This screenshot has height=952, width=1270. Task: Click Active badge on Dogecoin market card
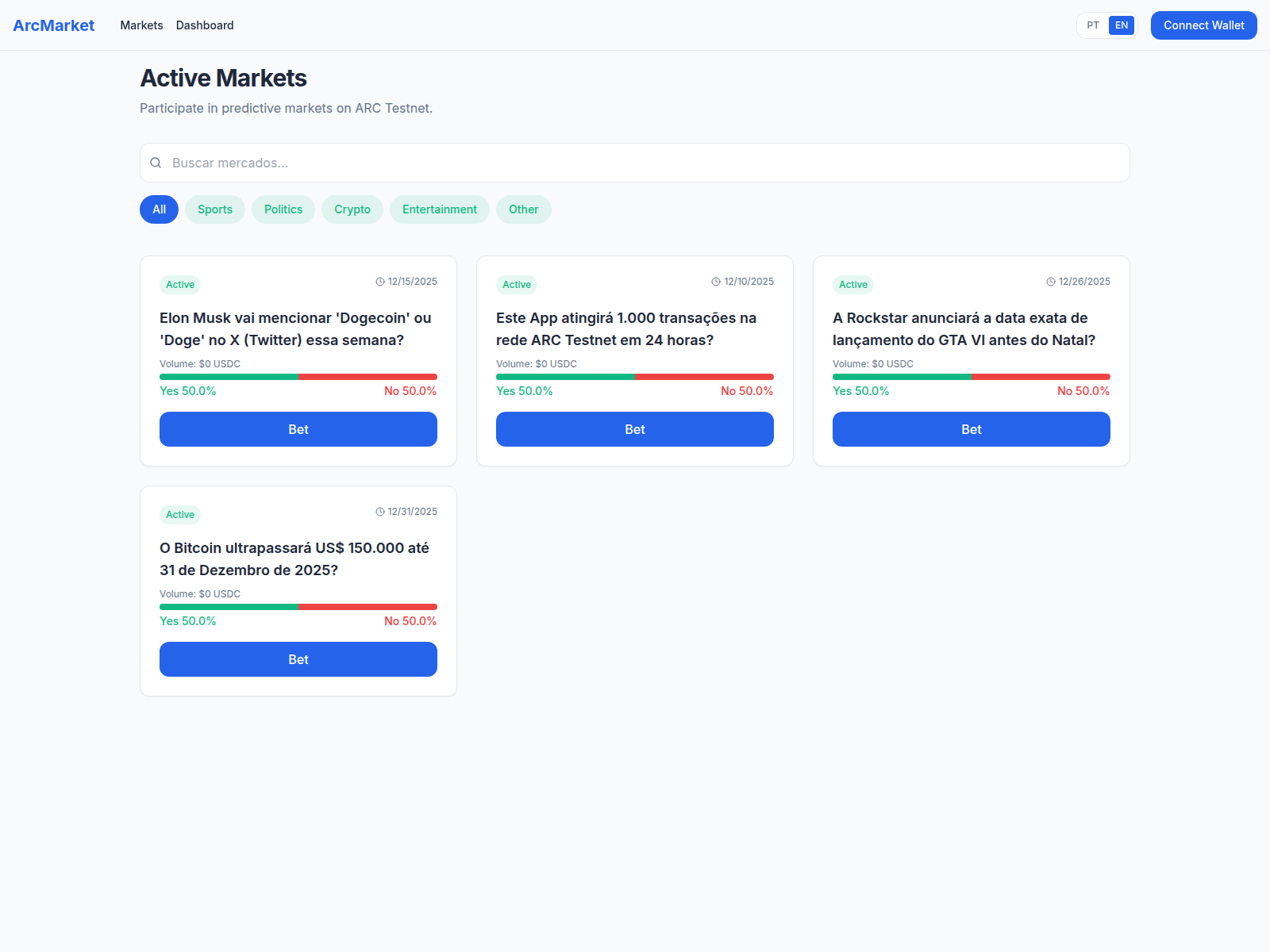[x=180, y=285]
